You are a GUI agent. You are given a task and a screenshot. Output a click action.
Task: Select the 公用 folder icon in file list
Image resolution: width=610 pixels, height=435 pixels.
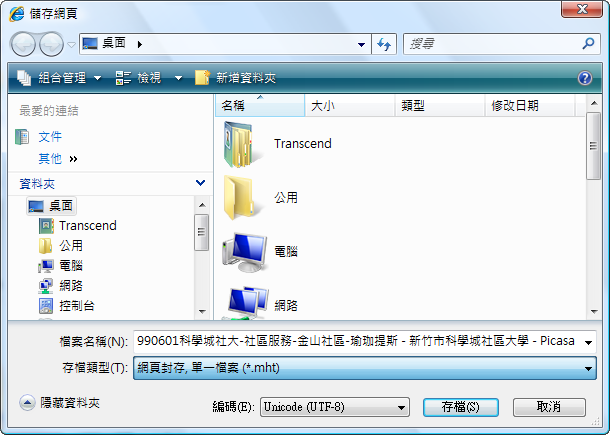239,198
